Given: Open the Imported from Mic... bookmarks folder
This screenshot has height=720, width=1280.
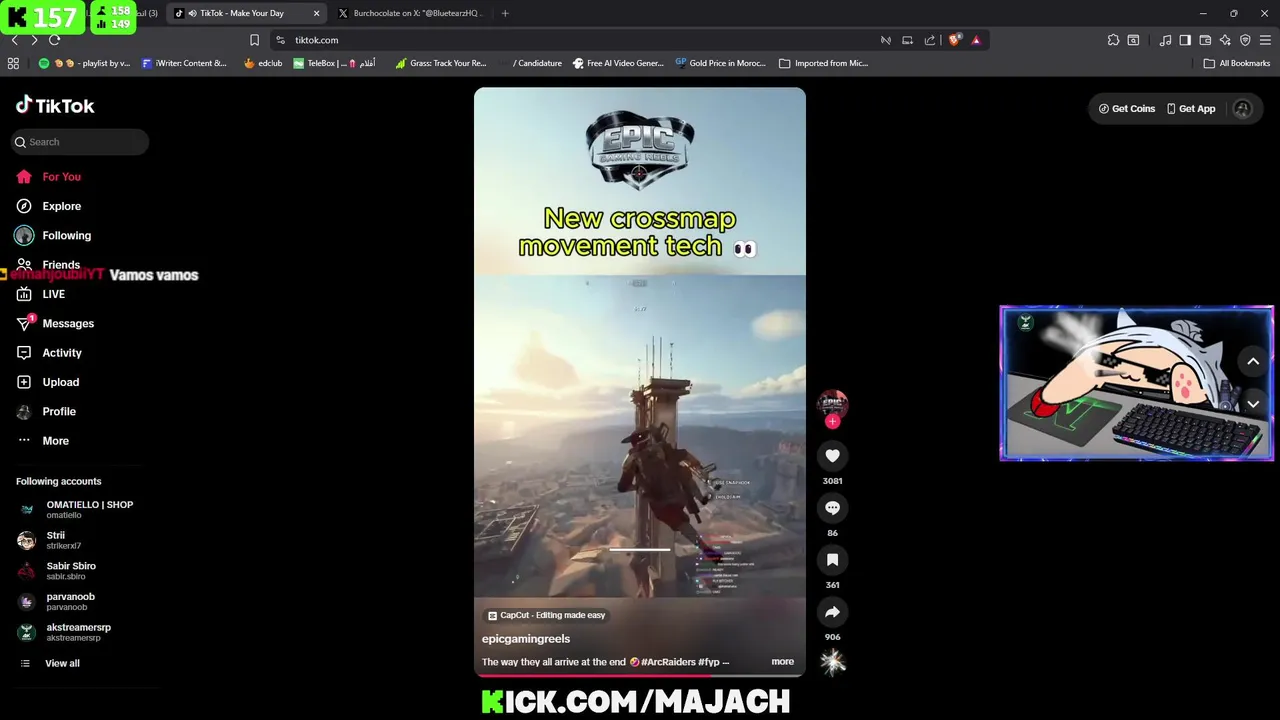Looking at the screenshot, I should tap(823, 63).
